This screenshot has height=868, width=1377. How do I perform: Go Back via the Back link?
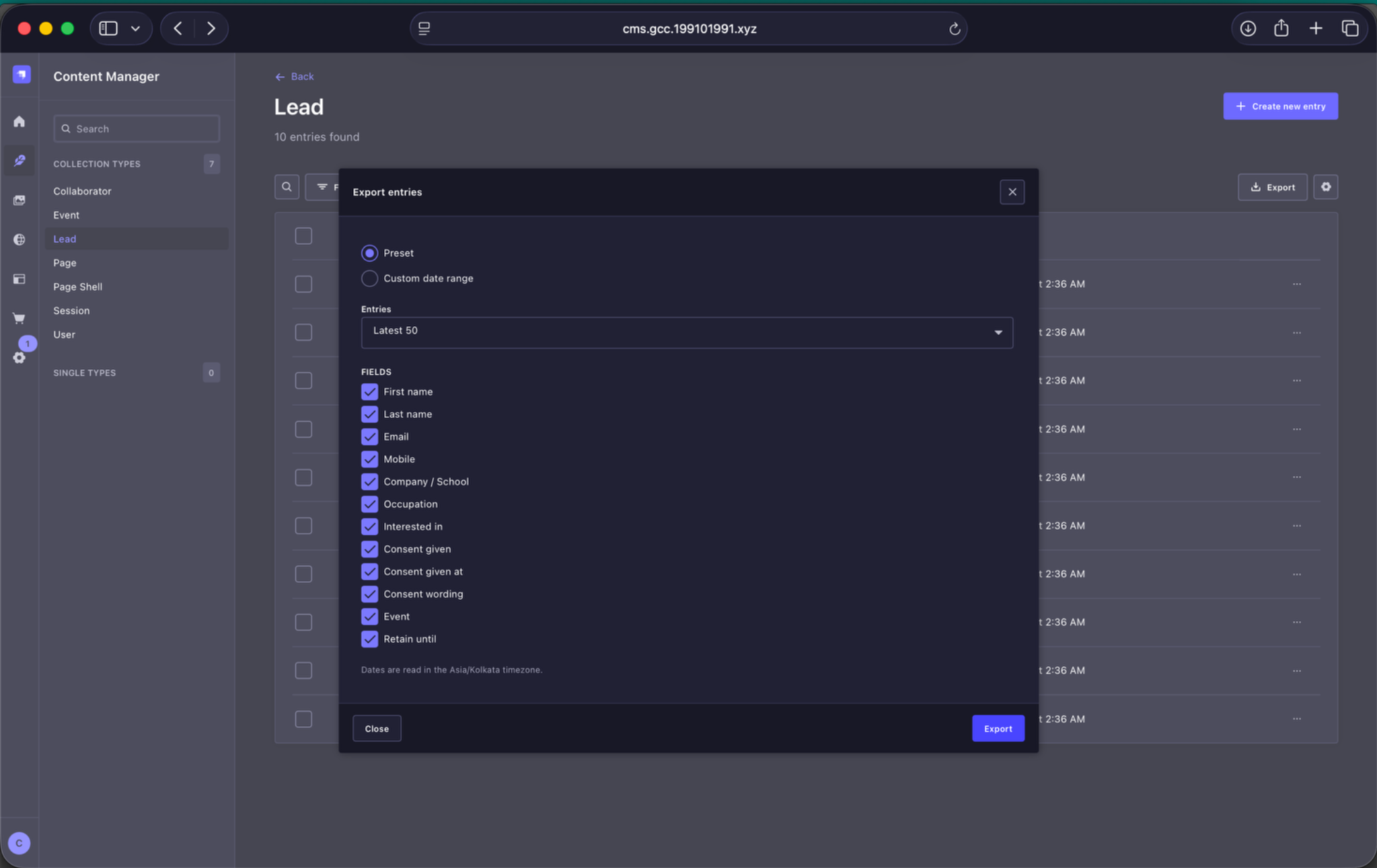coord(294,77)
